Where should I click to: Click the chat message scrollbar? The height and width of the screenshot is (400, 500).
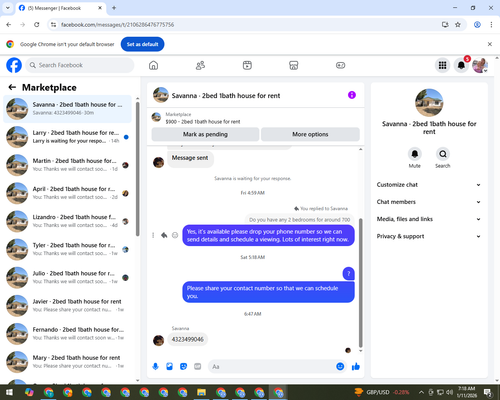[x=360, y=283]
